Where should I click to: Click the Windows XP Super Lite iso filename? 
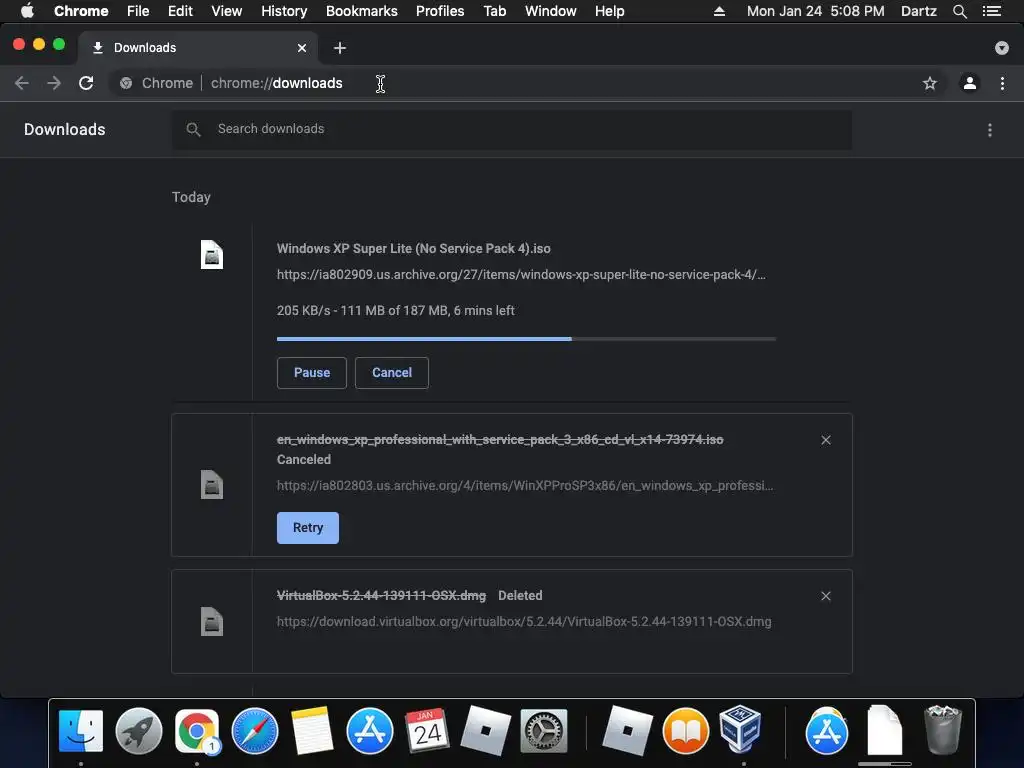(x=413, y=249)
